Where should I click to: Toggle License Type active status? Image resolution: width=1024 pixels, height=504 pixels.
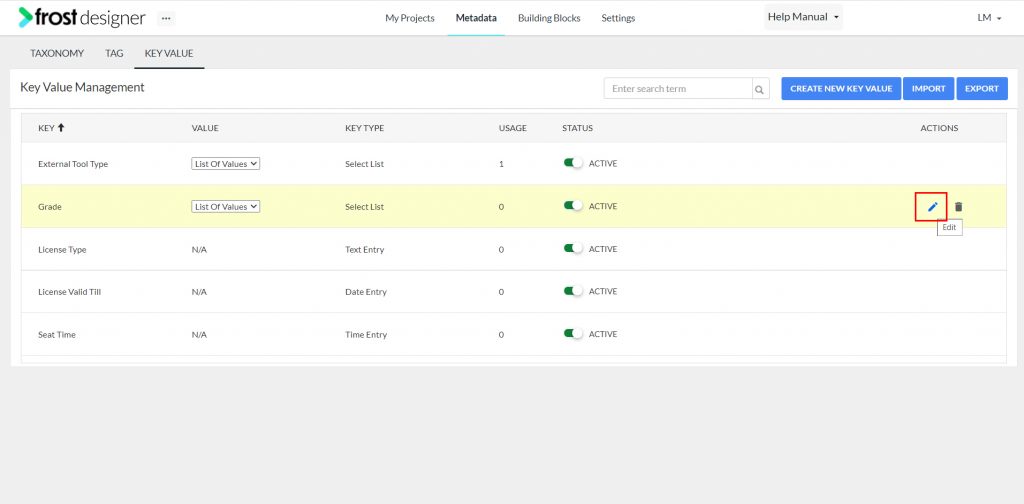point(573,249)
